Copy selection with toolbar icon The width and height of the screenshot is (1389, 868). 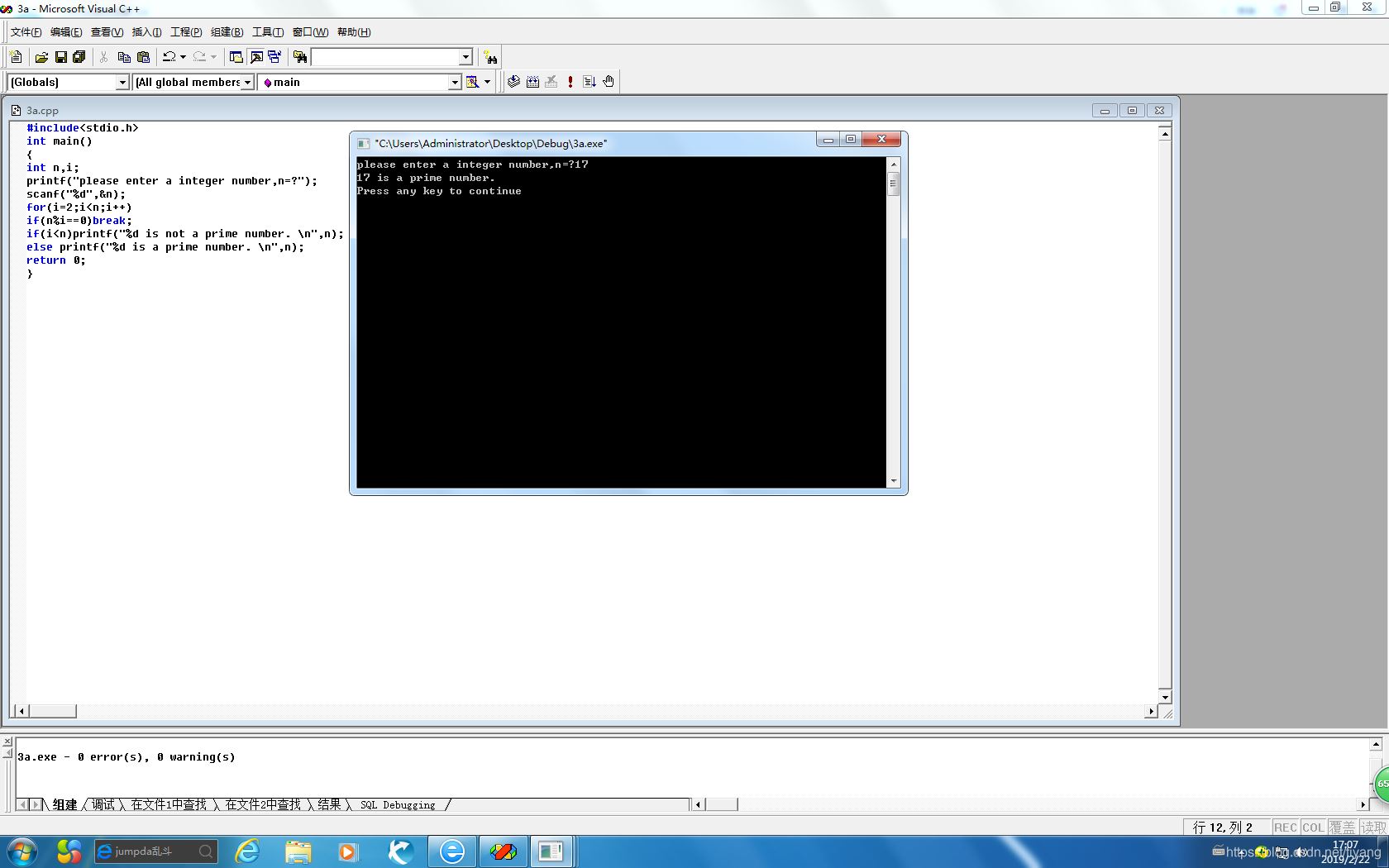click(x=124, y=57)
